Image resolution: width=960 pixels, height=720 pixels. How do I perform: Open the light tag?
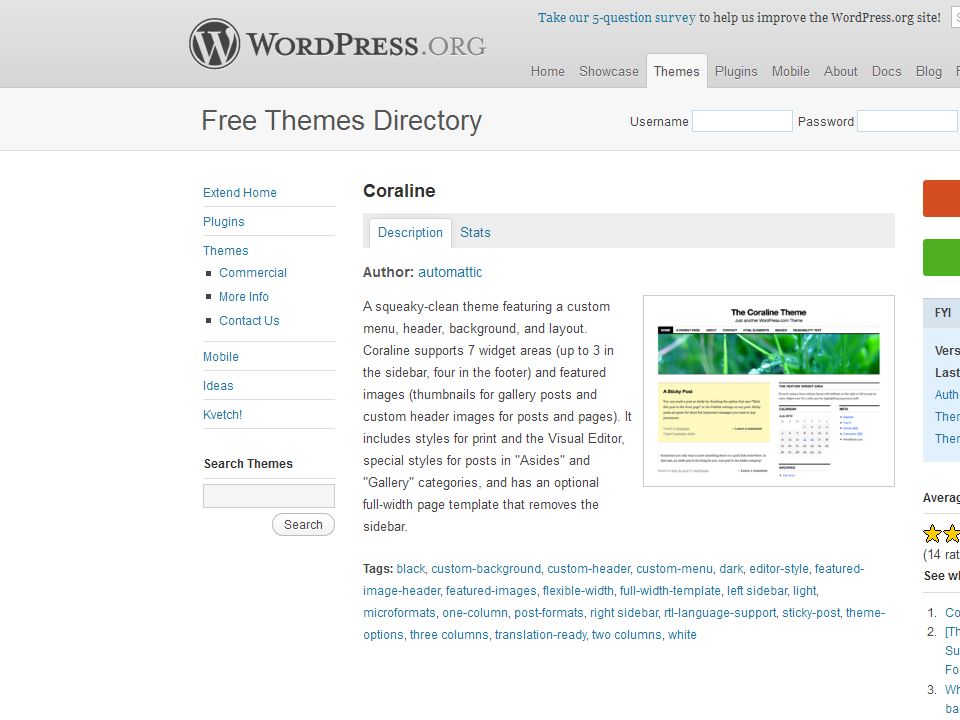[804, 591]
